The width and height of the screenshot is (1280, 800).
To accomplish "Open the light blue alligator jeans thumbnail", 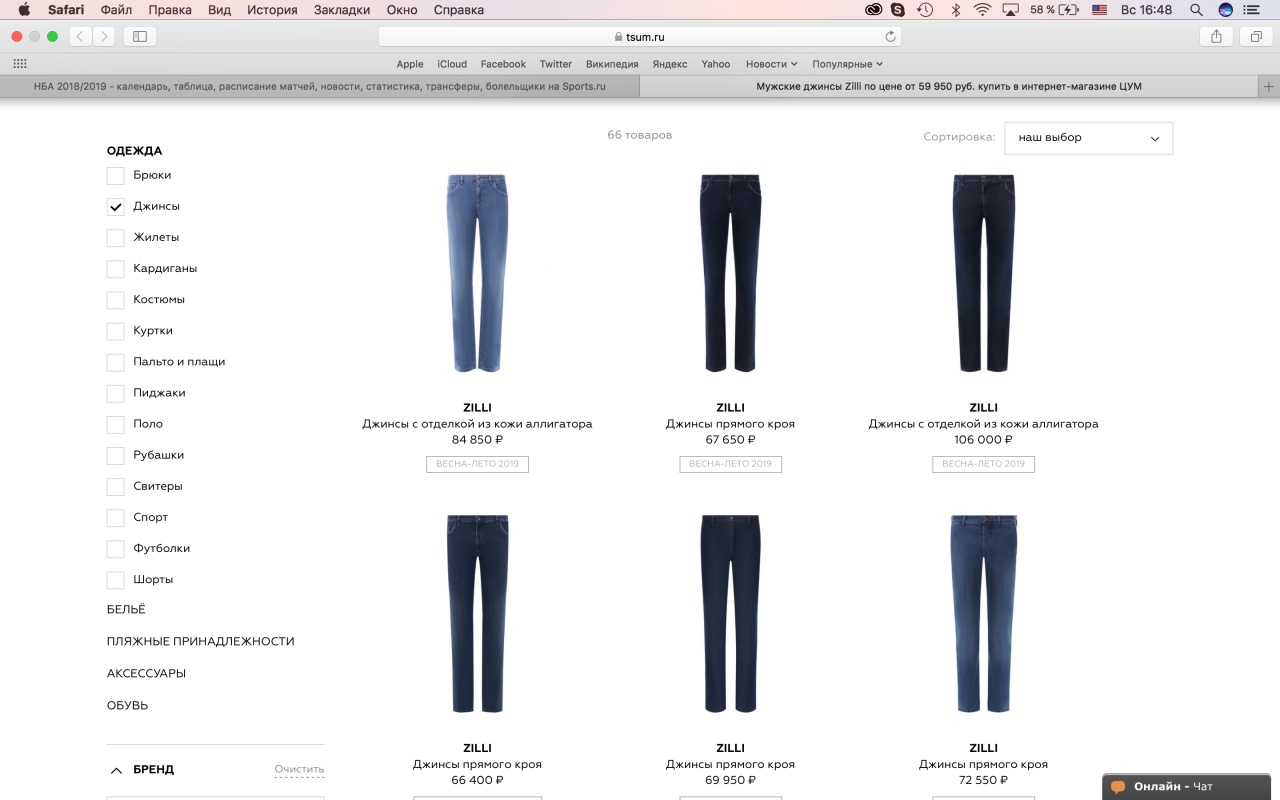I will click(477, 273).
